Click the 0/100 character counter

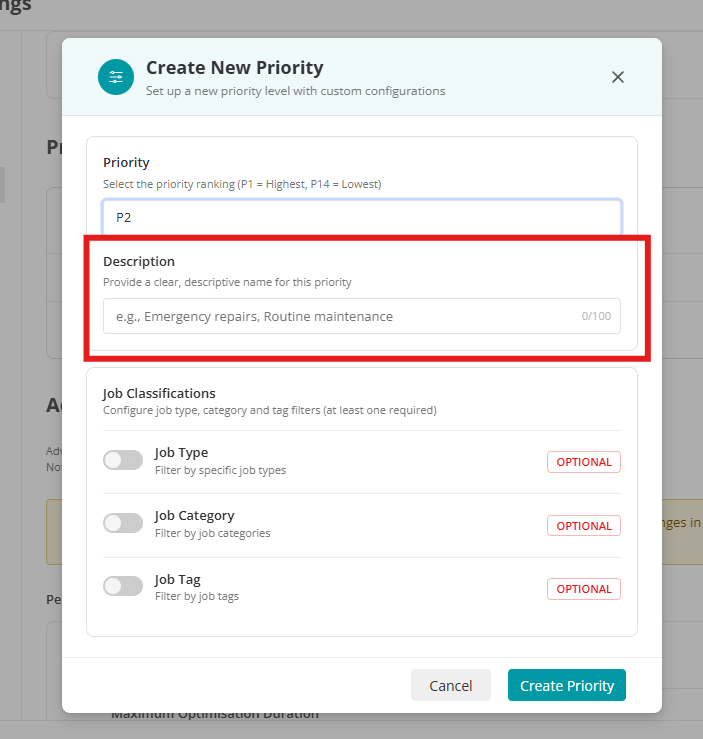coord(596,316)
